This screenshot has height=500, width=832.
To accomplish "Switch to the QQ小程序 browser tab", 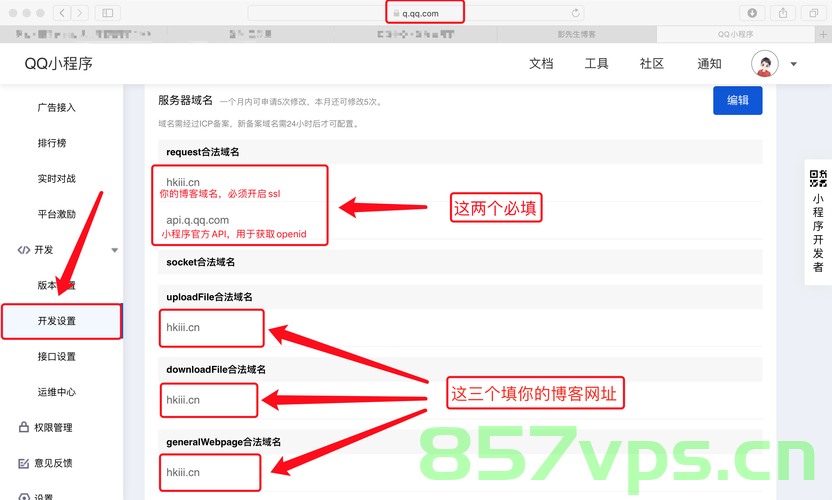I will [x=735, y=35].
